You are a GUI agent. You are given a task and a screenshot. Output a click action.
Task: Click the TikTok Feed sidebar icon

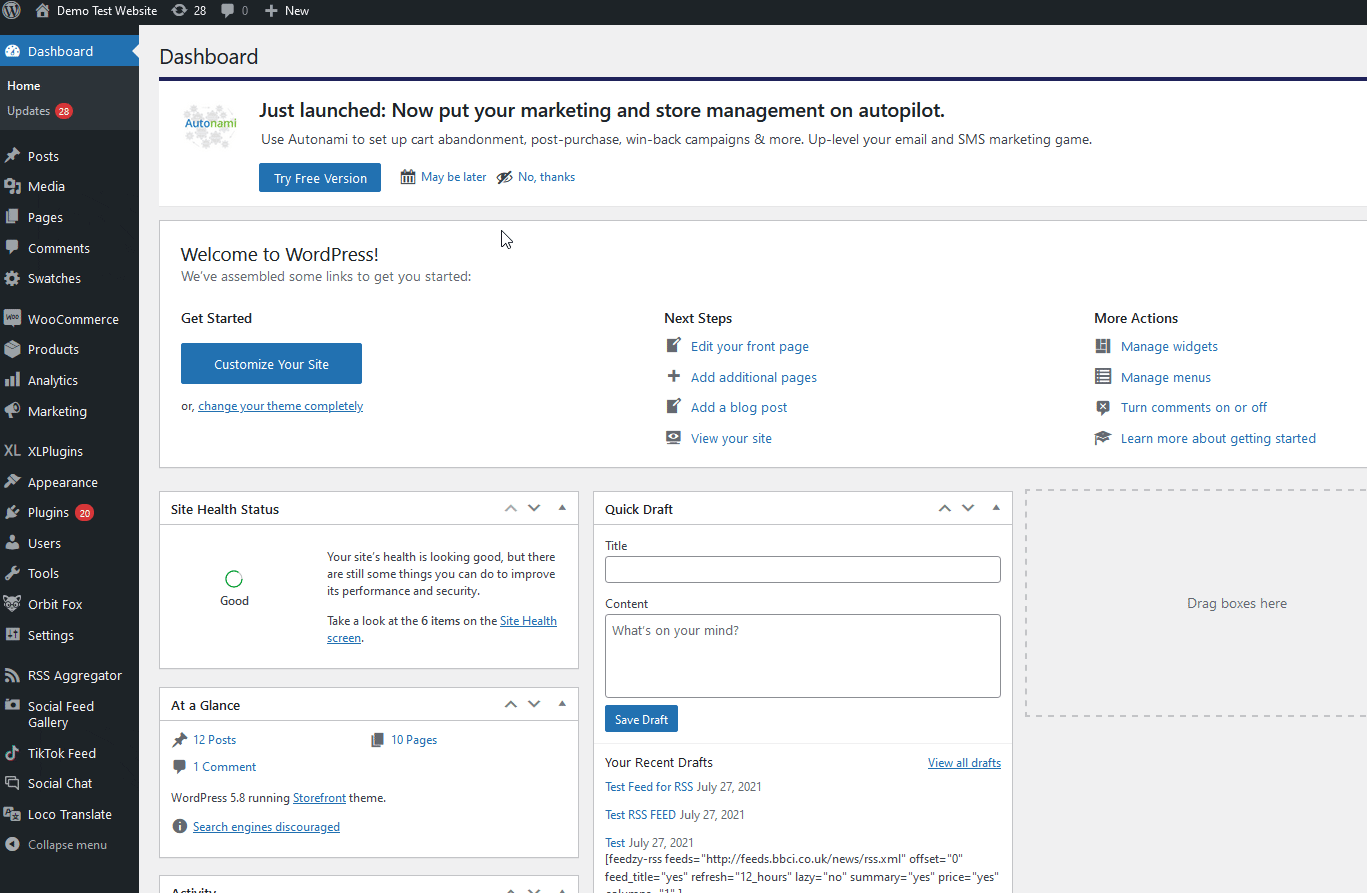14,753
